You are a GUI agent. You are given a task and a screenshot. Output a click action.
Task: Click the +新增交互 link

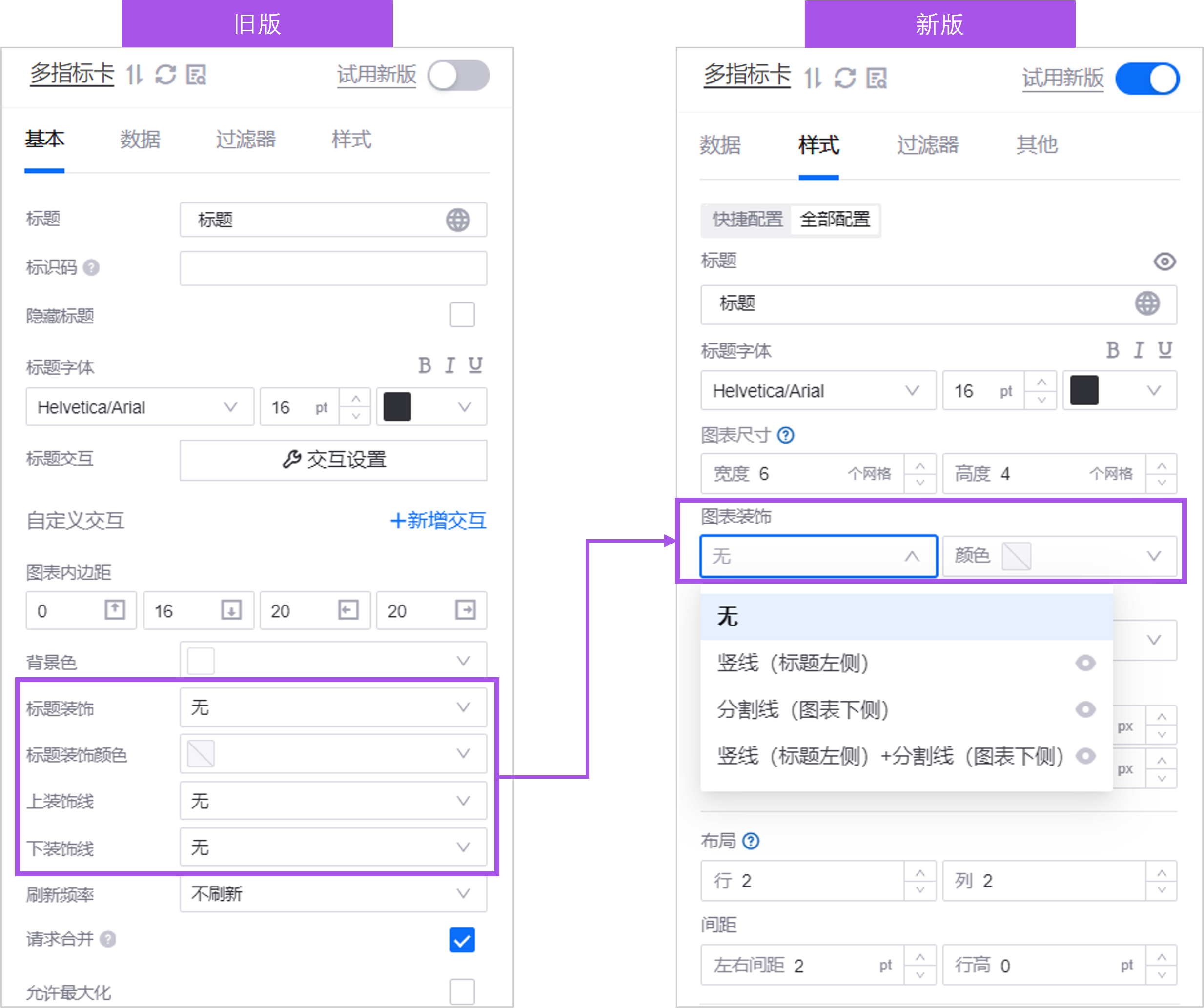[438, 520]
